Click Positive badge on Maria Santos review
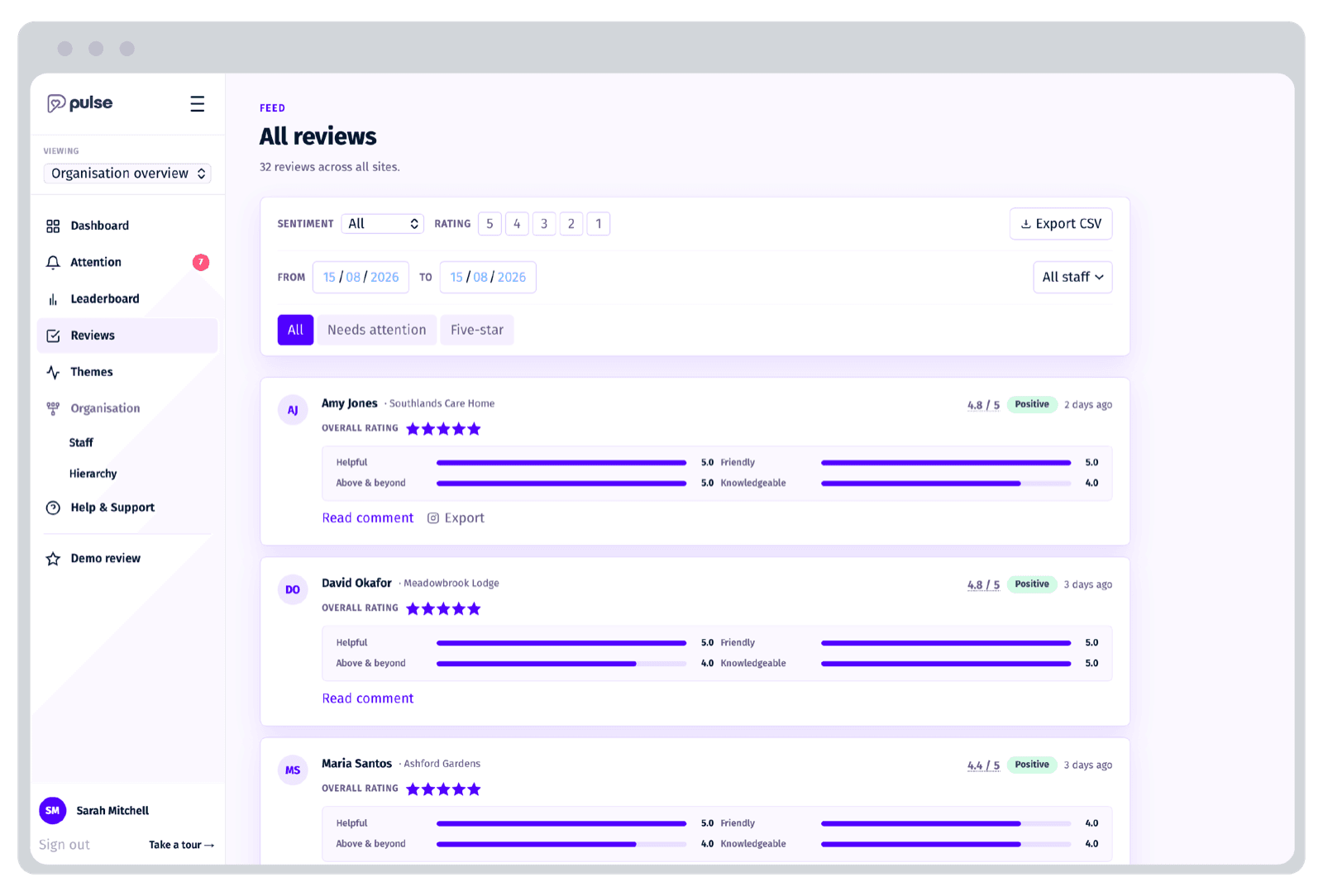The height and width of the screenshot is (896, 1323). point(1032,765)
